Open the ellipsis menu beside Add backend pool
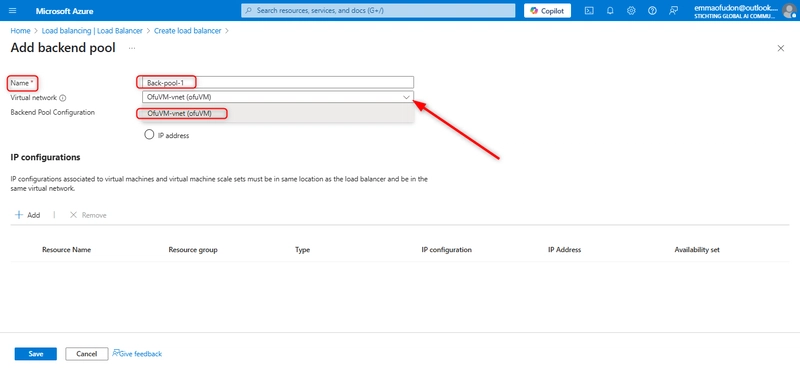 pyautogui.click(x=132, y=48)
